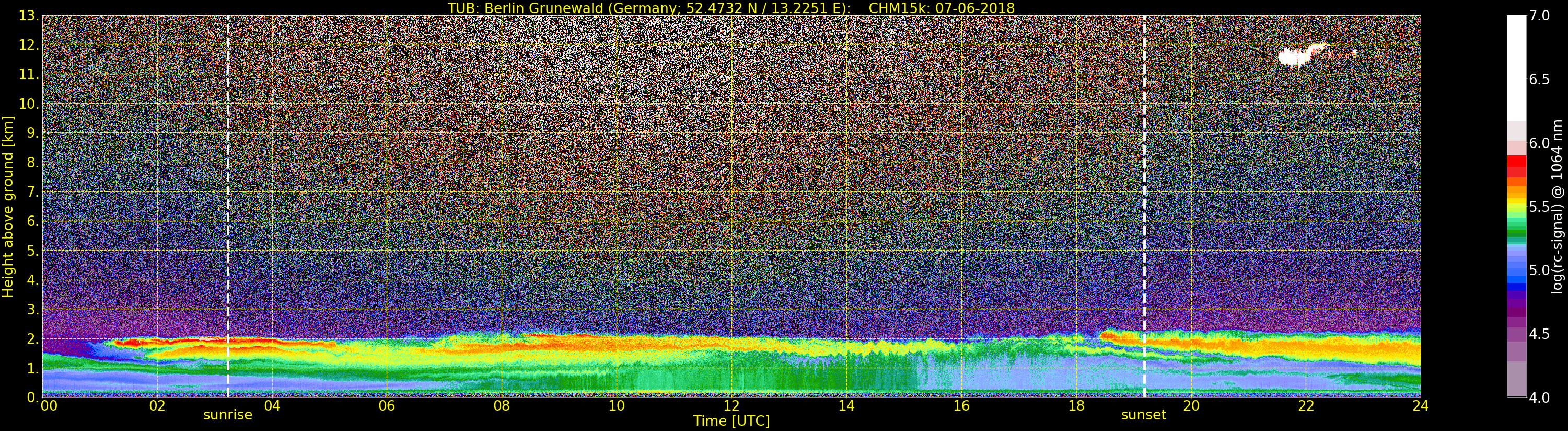Click the 'Height above ground [km]' axis label

[x=8, y=206]
